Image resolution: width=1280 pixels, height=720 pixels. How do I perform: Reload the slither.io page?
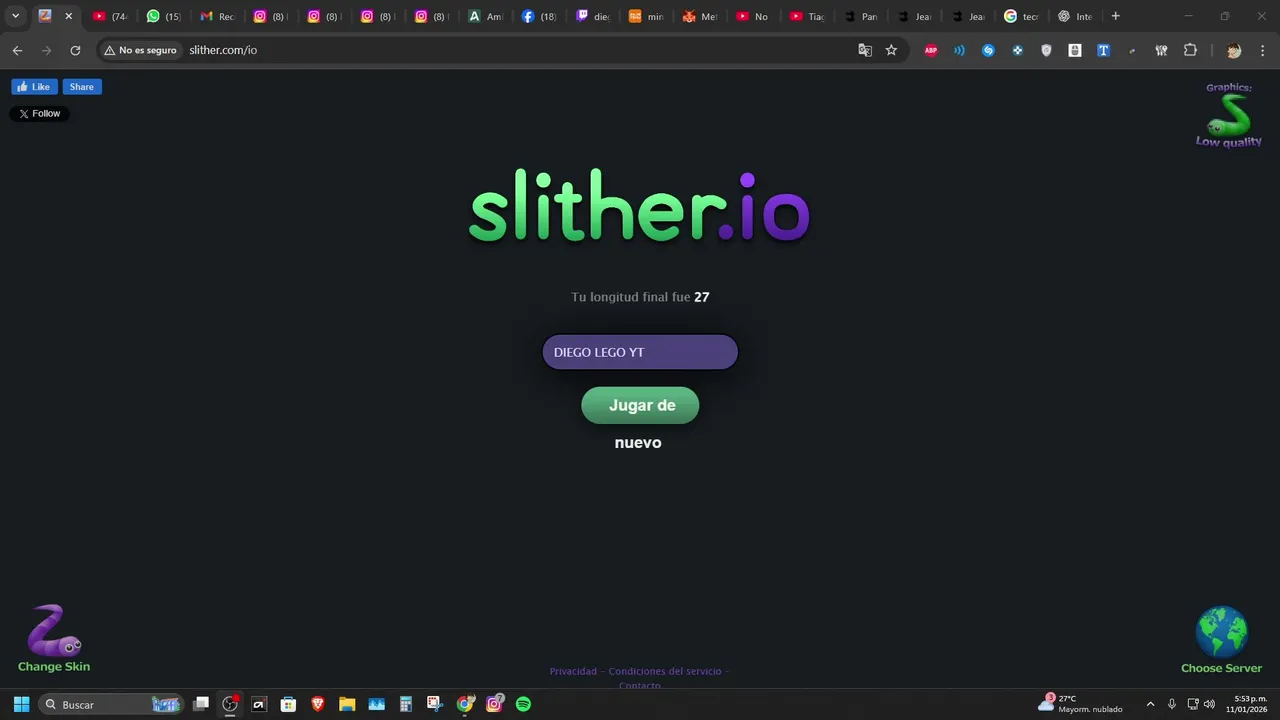coord(75,50)
